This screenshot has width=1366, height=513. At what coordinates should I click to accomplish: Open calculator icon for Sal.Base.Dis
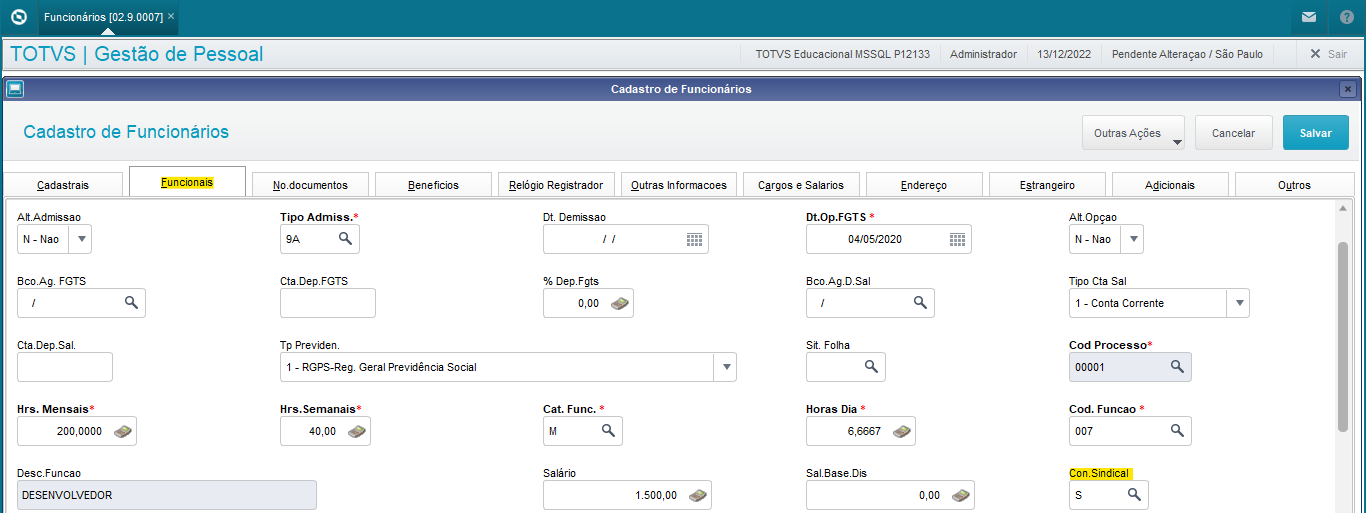pyautogui.click(x=961, y=495)
